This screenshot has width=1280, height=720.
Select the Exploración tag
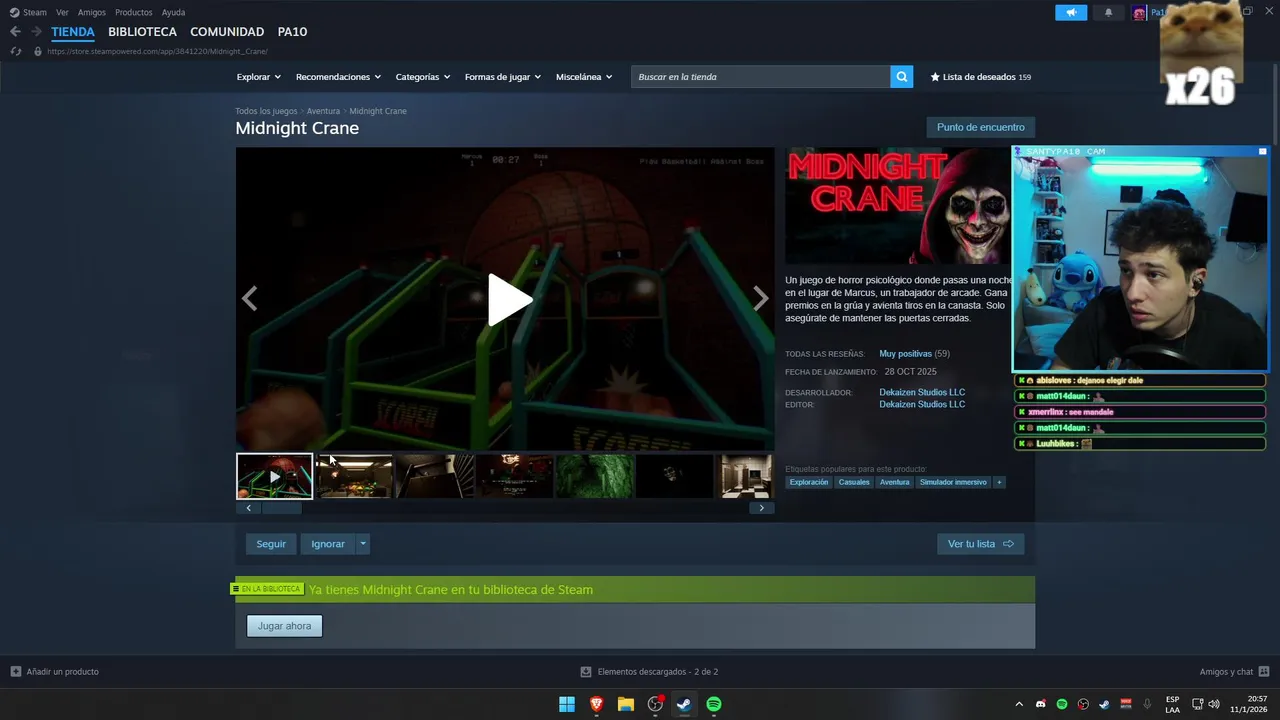[809, 482]
